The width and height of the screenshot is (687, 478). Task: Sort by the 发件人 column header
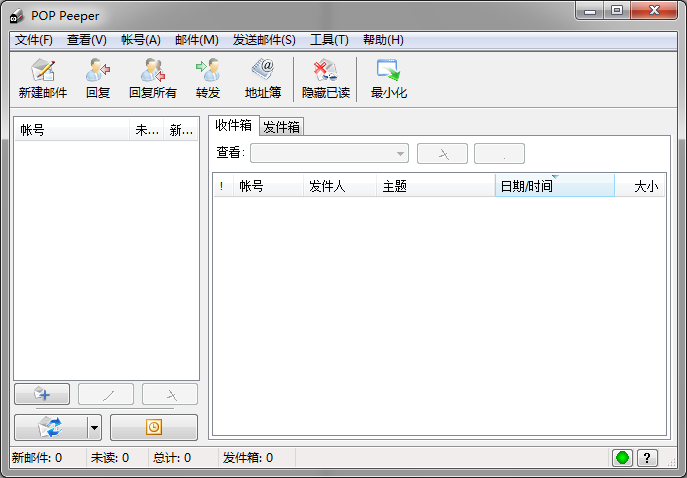(x=340, y=186)
